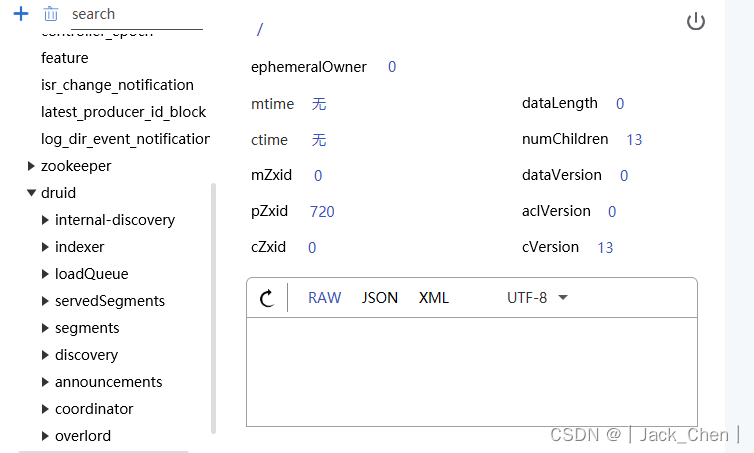
Task: Click the ephemeralOwner value 0
Action: pyautogui.click(x=392, y=67)
